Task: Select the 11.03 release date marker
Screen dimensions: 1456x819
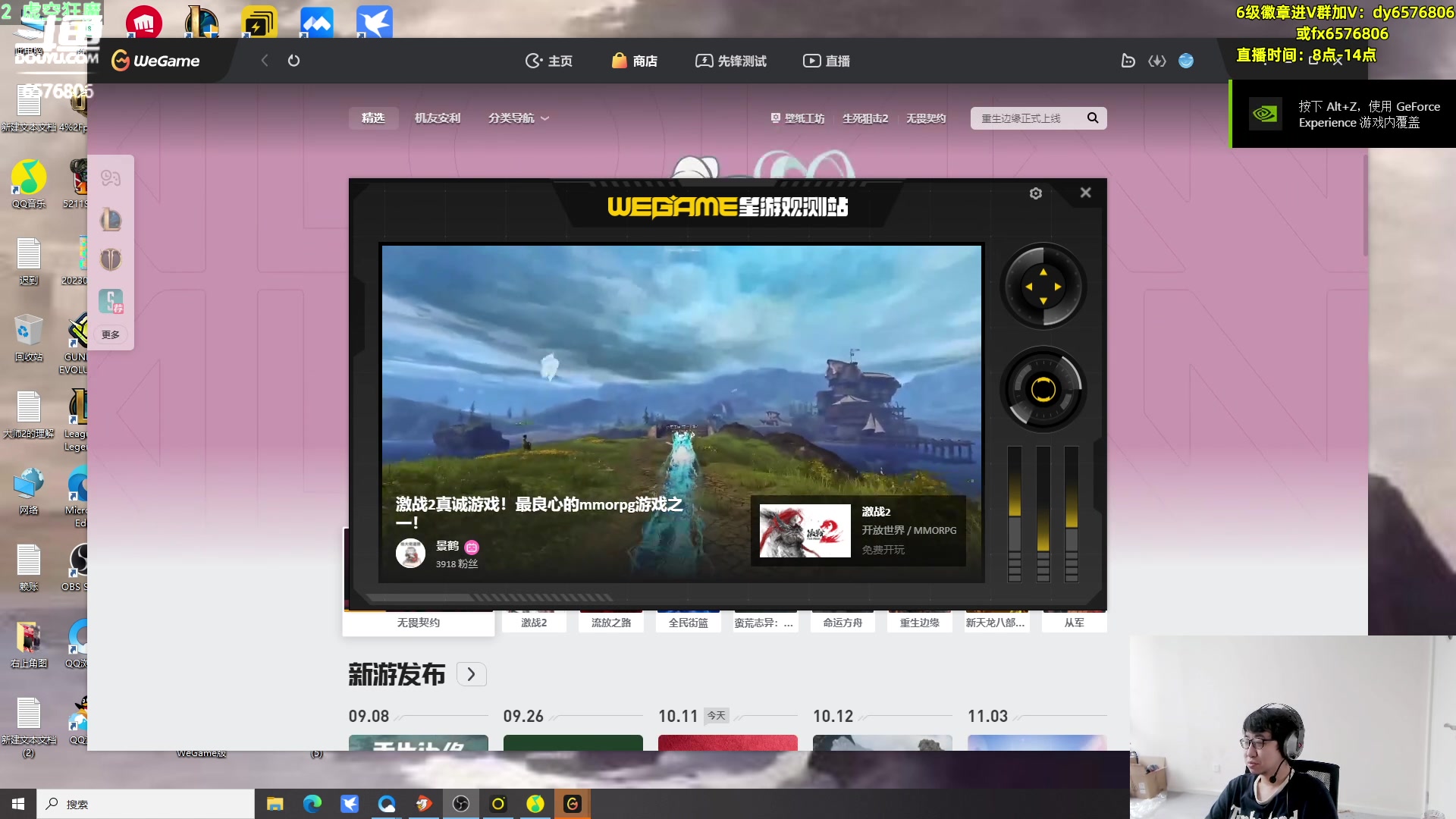Action: [987, 717]
